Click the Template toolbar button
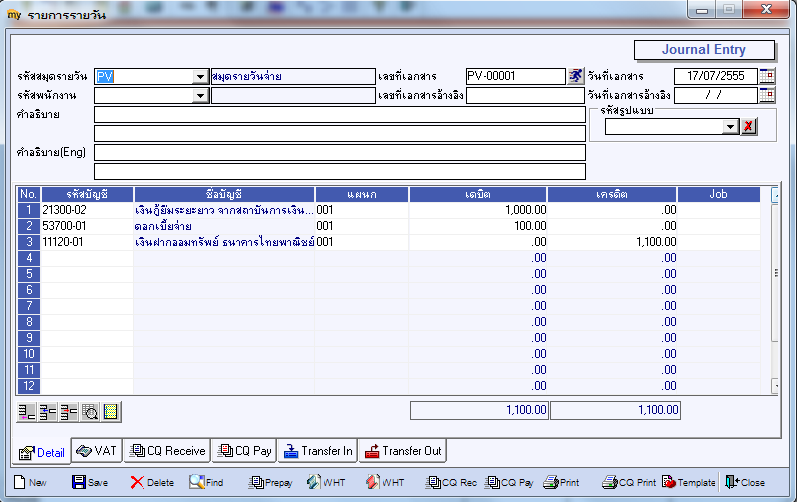Image resolution: width=797 pixels, height=502 pixels. tap(689, 482)
